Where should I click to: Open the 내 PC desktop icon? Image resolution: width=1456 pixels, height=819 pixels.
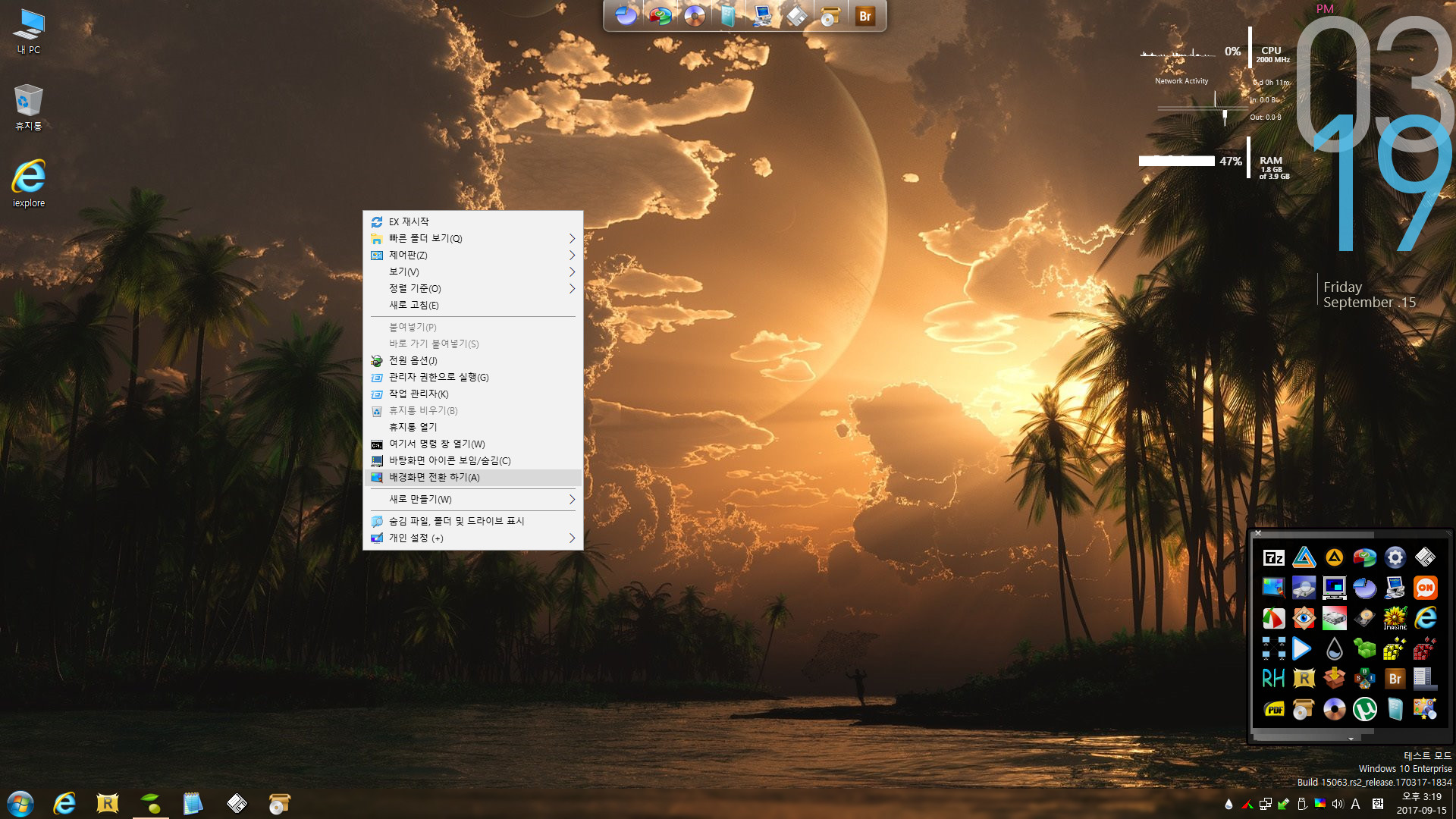pyautogui.click(x=29, y=32)
